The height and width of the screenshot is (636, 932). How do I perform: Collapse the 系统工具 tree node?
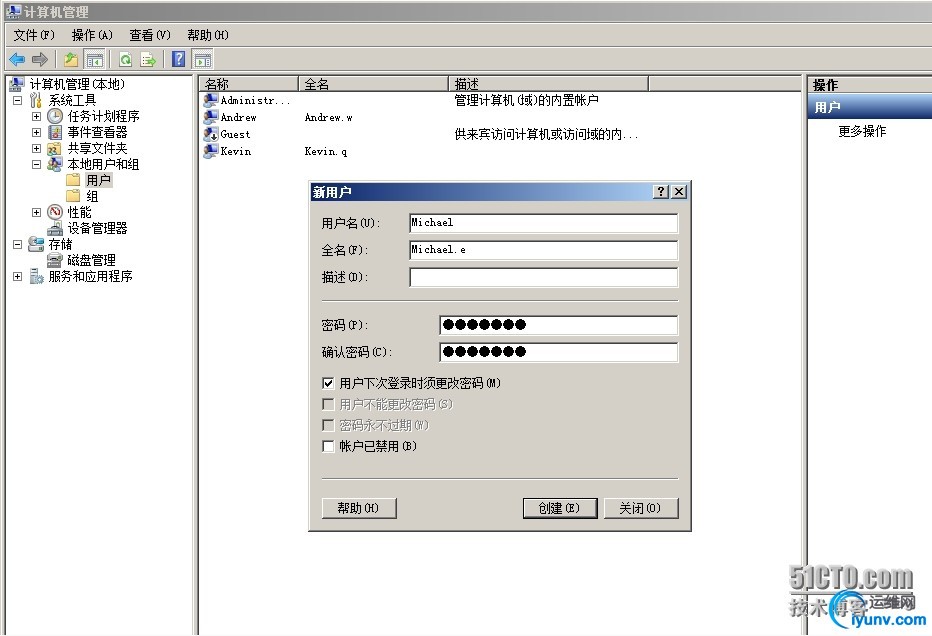tap(18, 100)
